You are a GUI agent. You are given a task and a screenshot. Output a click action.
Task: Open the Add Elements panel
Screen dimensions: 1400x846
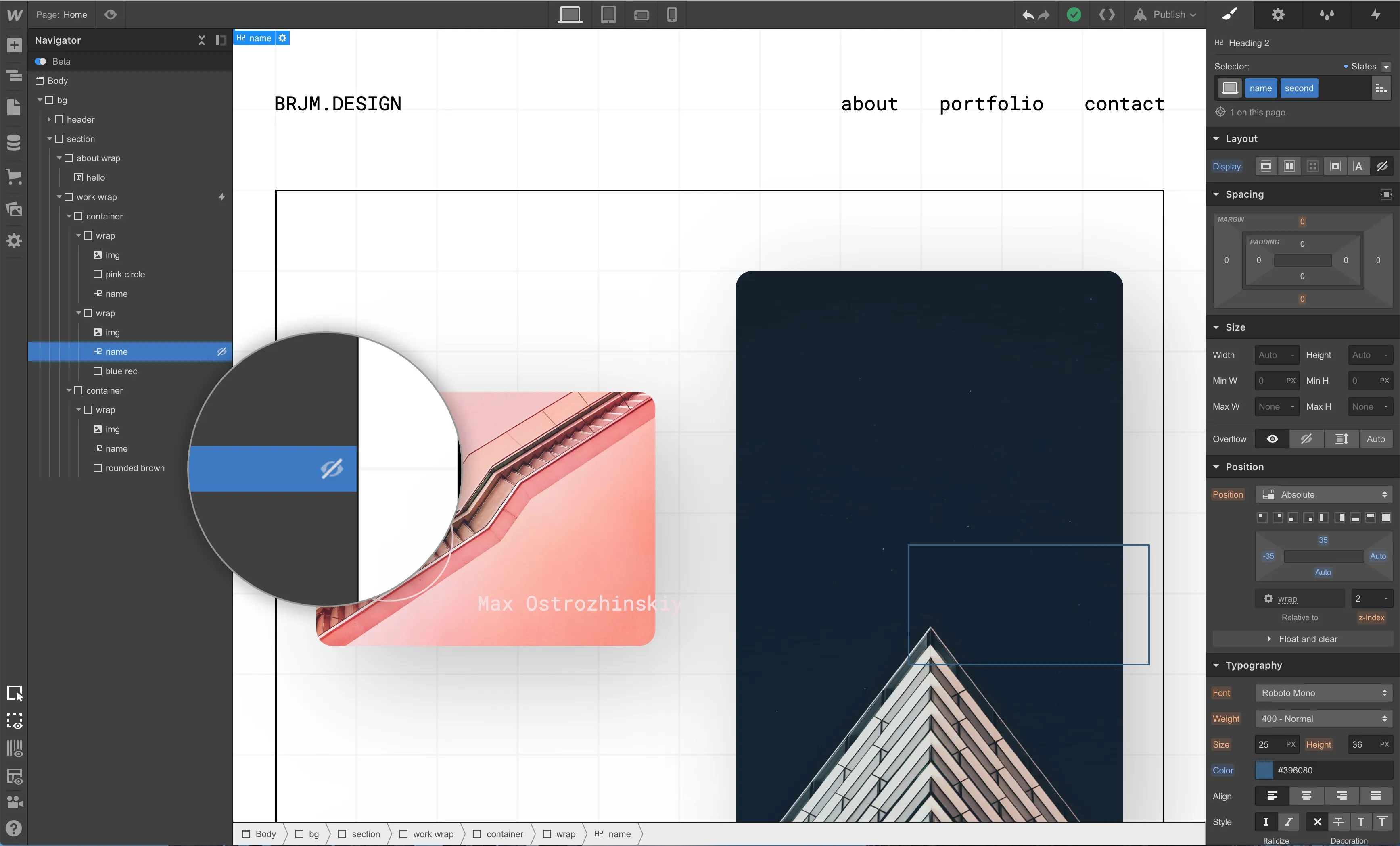(x=14, y=45)
